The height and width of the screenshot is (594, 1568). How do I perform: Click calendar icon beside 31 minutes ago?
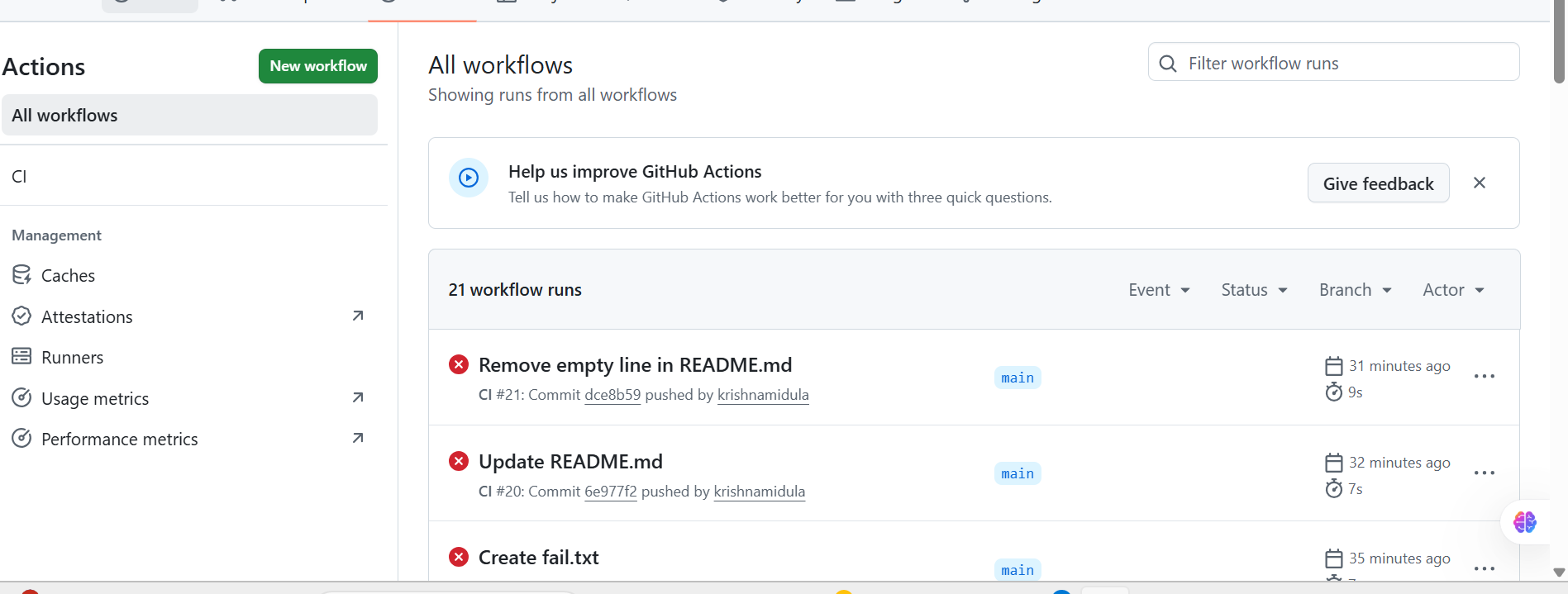click(x=1334, y=366)
